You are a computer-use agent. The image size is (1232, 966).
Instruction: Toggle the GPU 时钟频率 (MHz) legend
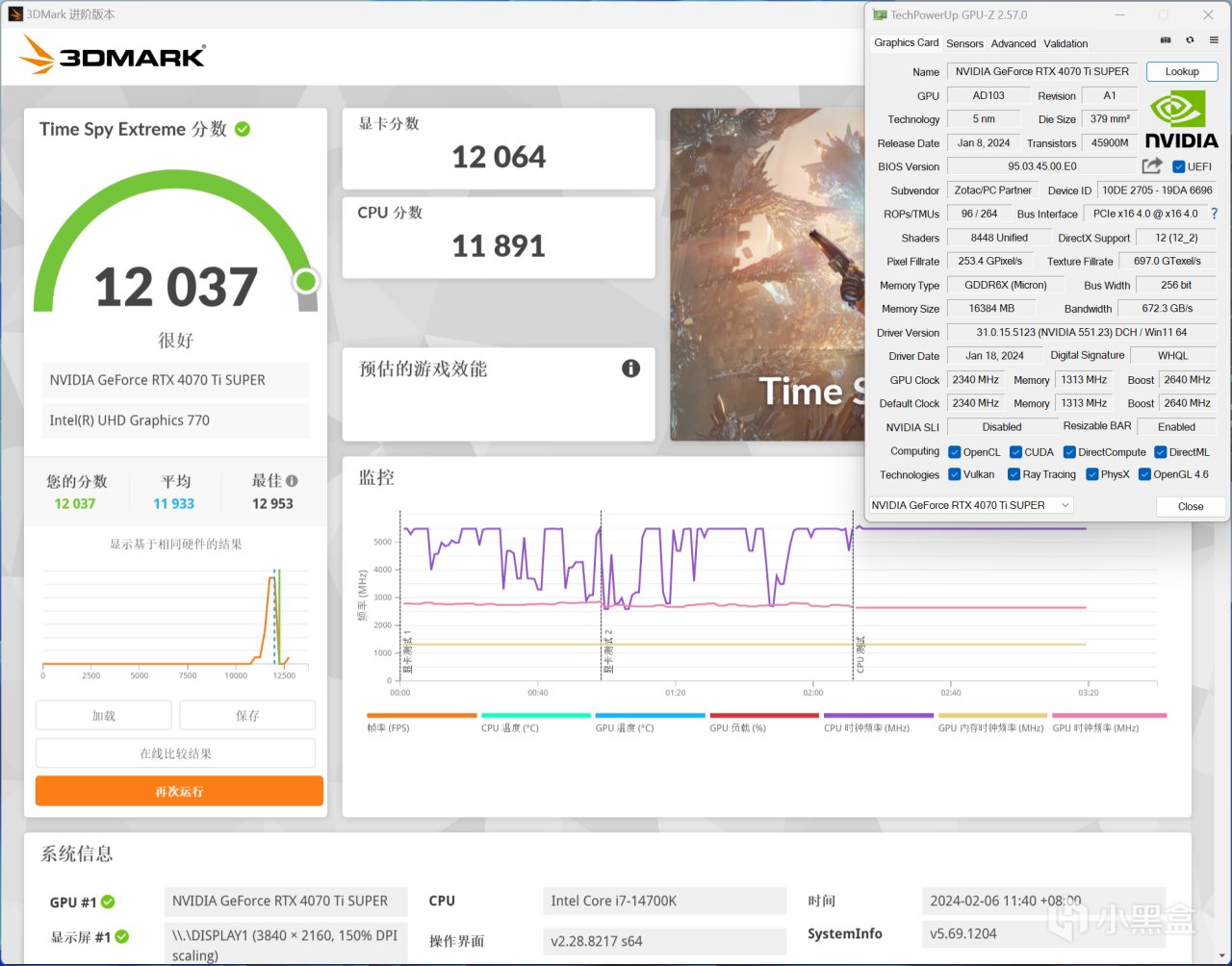[1109, 723]
